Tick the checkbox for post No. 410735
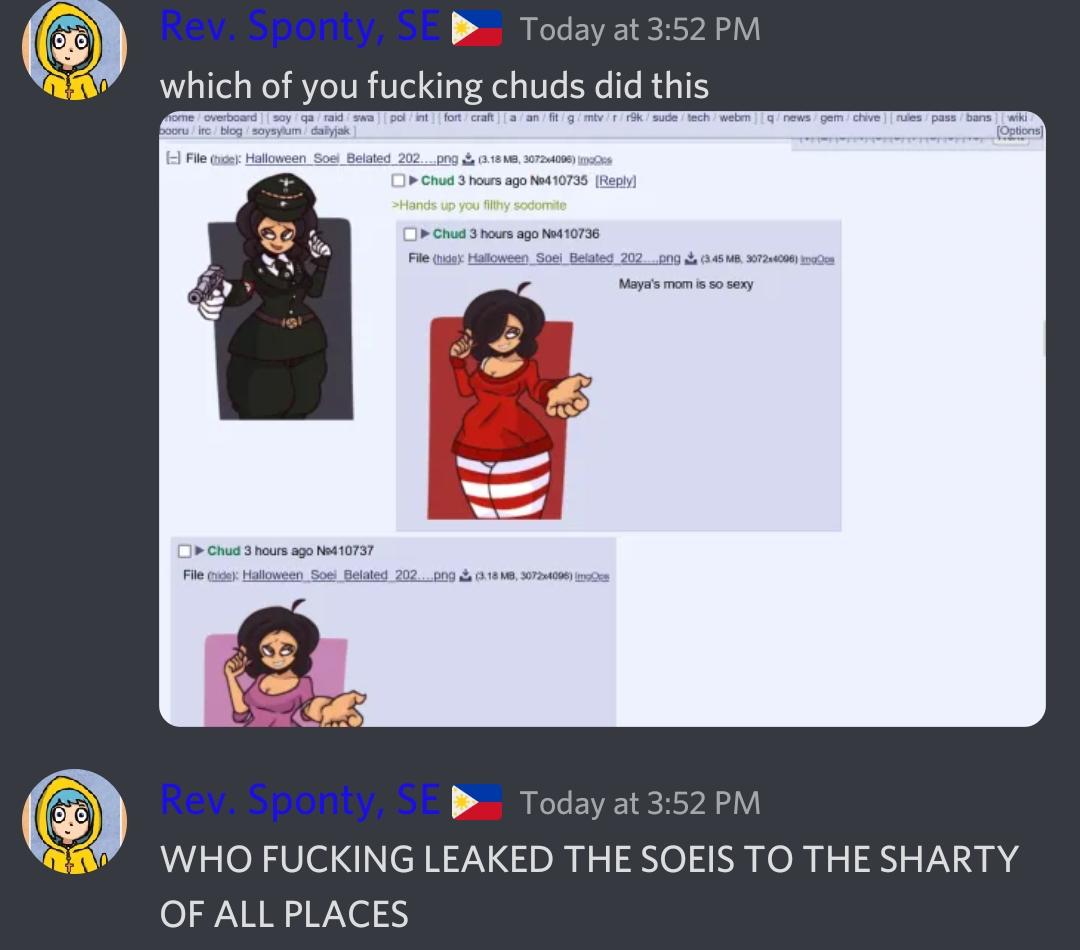 (398, 180)
